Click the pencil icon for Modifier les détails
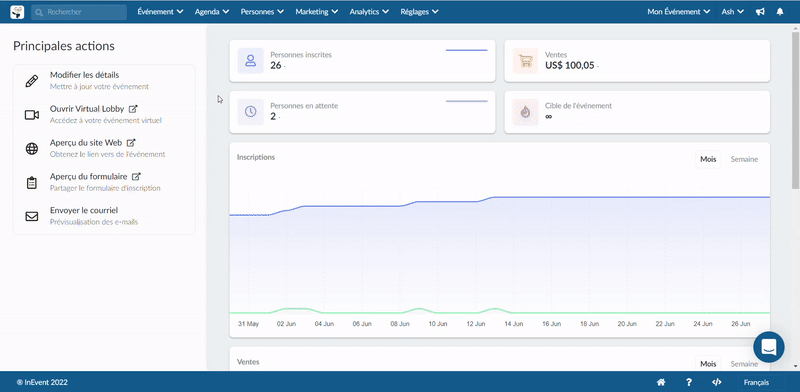This screenshot has width=800, height=392. [32, 81]
